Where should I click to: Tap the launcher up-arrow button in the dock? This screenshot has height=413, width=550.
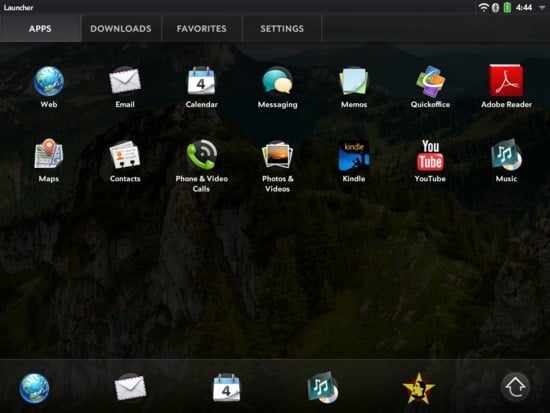(515, 387)
